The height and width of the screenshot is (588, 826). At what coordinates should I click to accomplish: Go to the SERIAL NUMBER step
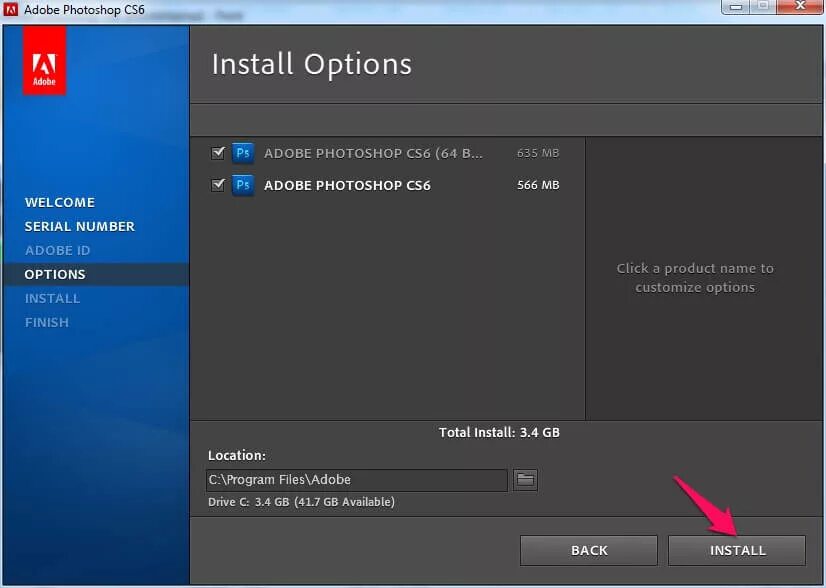[80, 227]
